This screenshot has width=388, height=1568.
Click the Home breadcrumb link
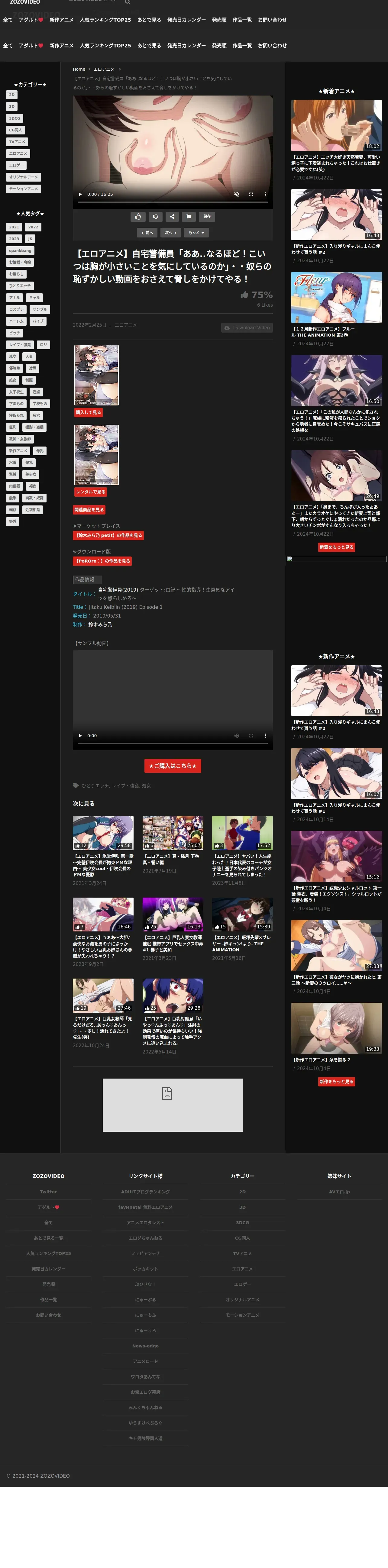79,69
